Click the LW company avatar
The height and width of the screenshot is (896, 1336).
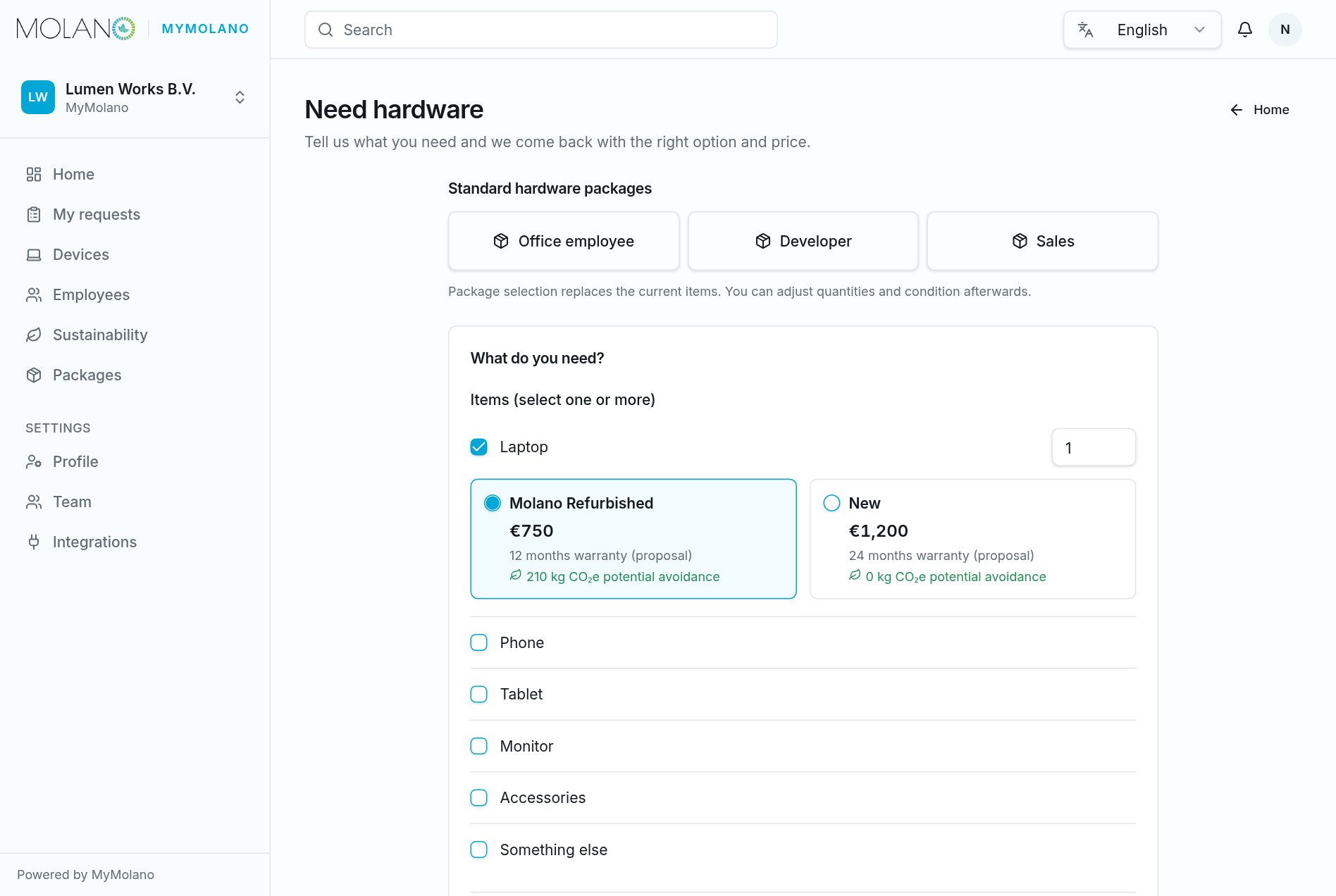tap(38, 97)
